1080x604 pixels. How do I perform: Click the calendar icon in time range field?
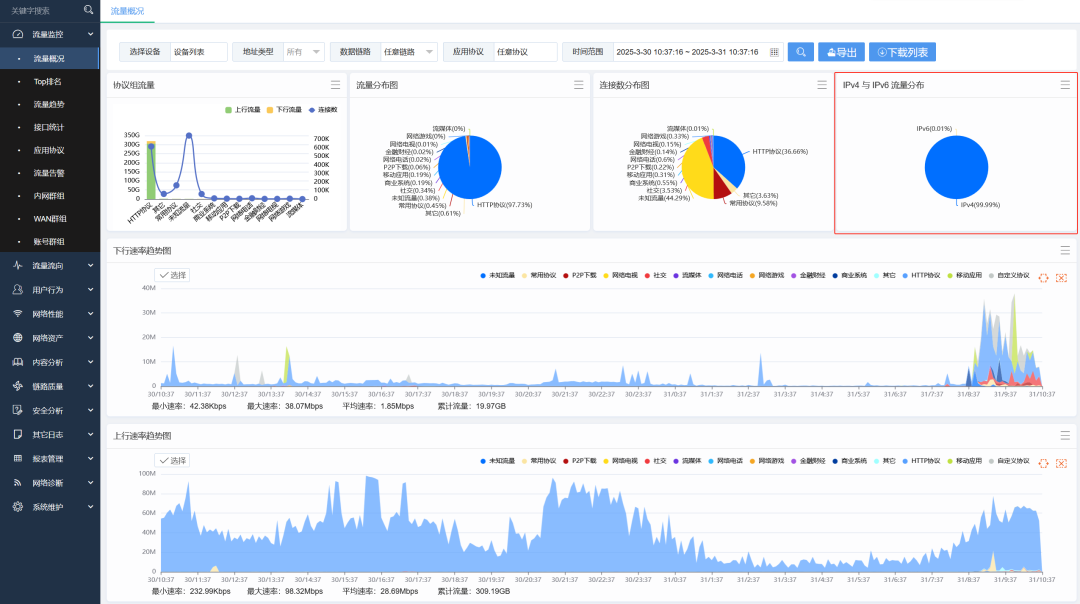pos(774,52)
